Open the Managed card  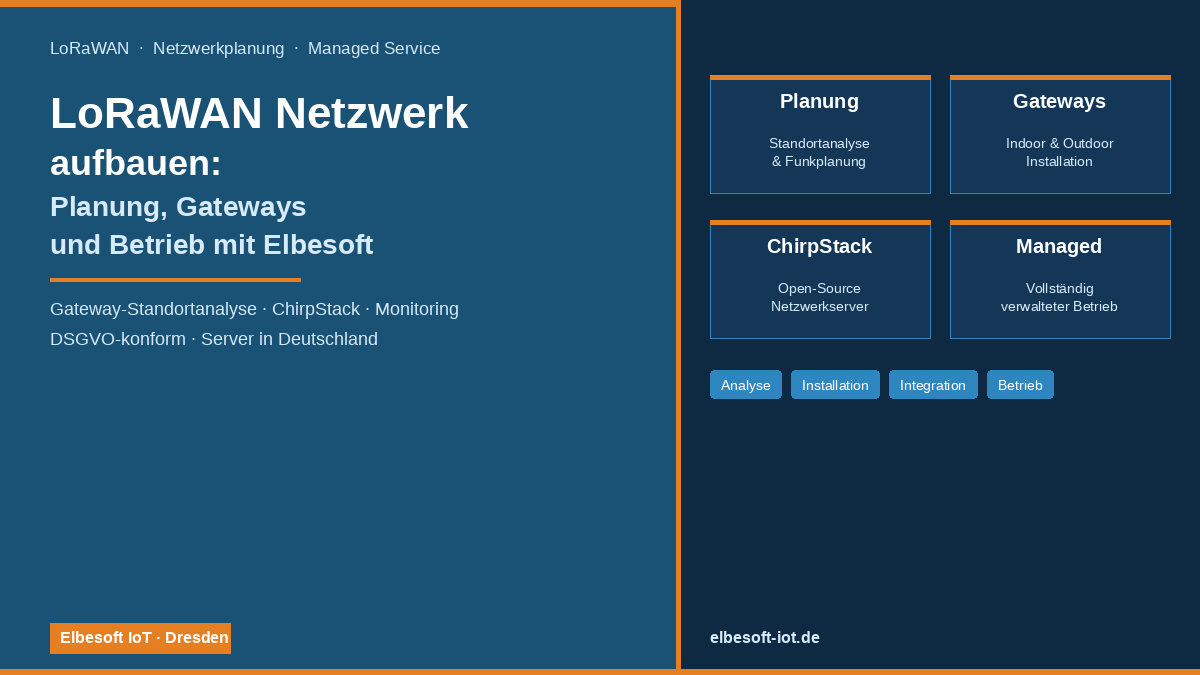(1060, 279)
